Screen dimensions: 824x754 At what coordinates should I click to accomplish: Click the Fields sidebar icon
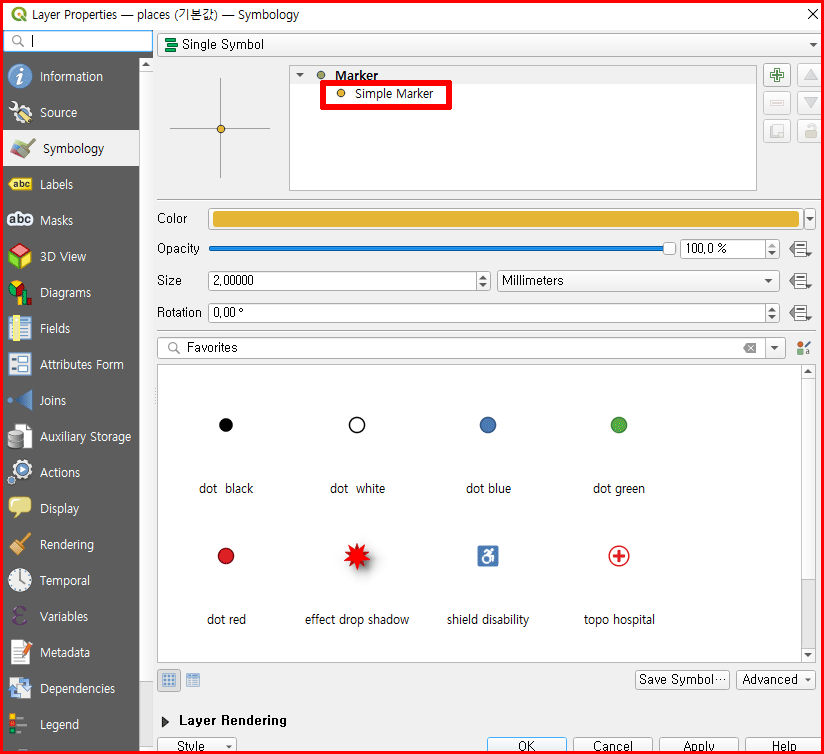20,328
